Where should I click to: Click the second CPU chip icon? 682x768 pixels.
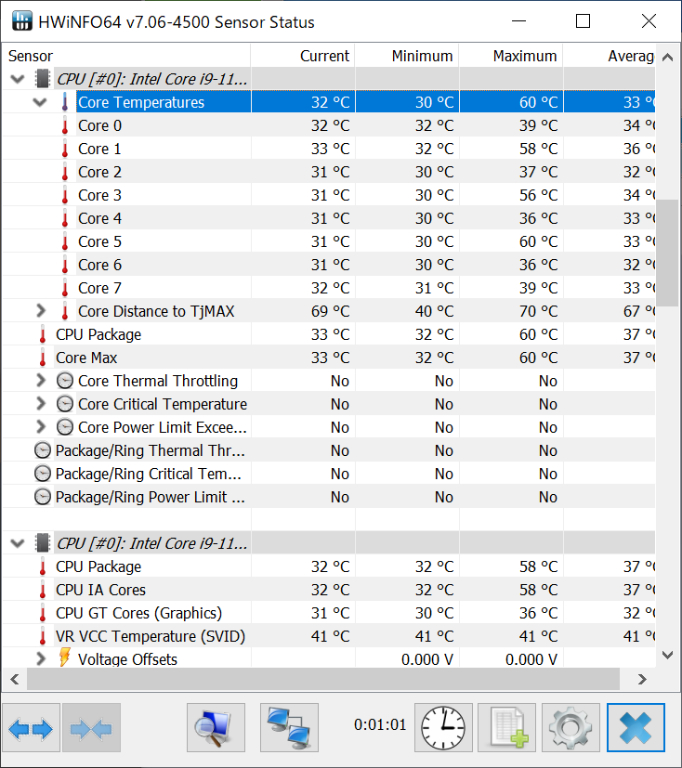click(43, 543)
